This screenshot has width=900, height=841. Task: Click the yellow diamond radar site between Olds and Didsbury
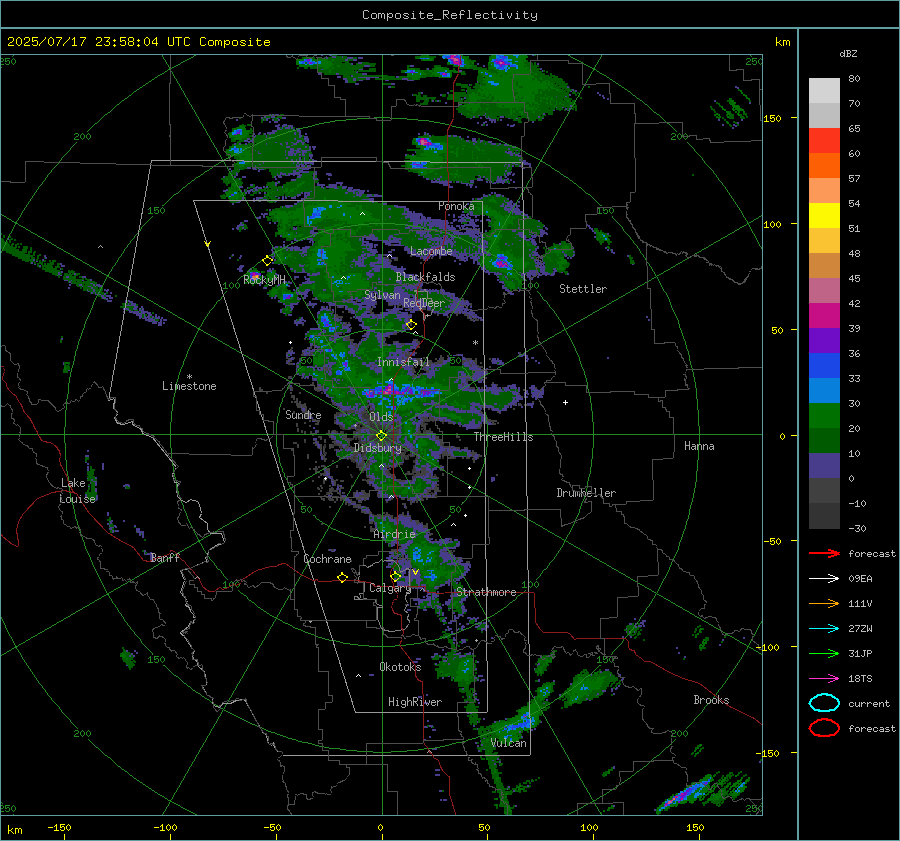click(x=382, y=436)
